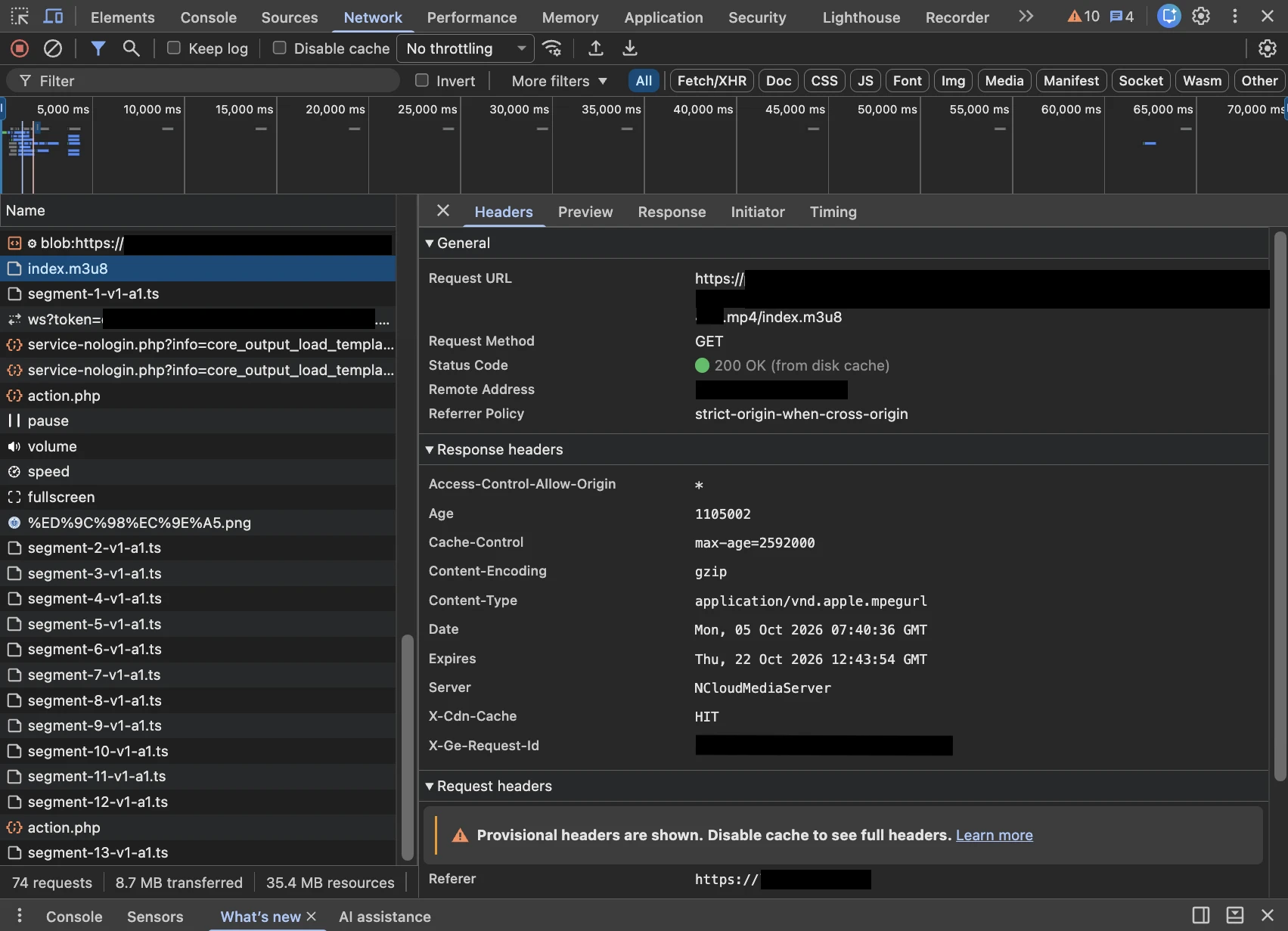Select the fullscreen request row
This screenshot has width=1288, height=931.
pyautogui.click(x=198, y=497)
